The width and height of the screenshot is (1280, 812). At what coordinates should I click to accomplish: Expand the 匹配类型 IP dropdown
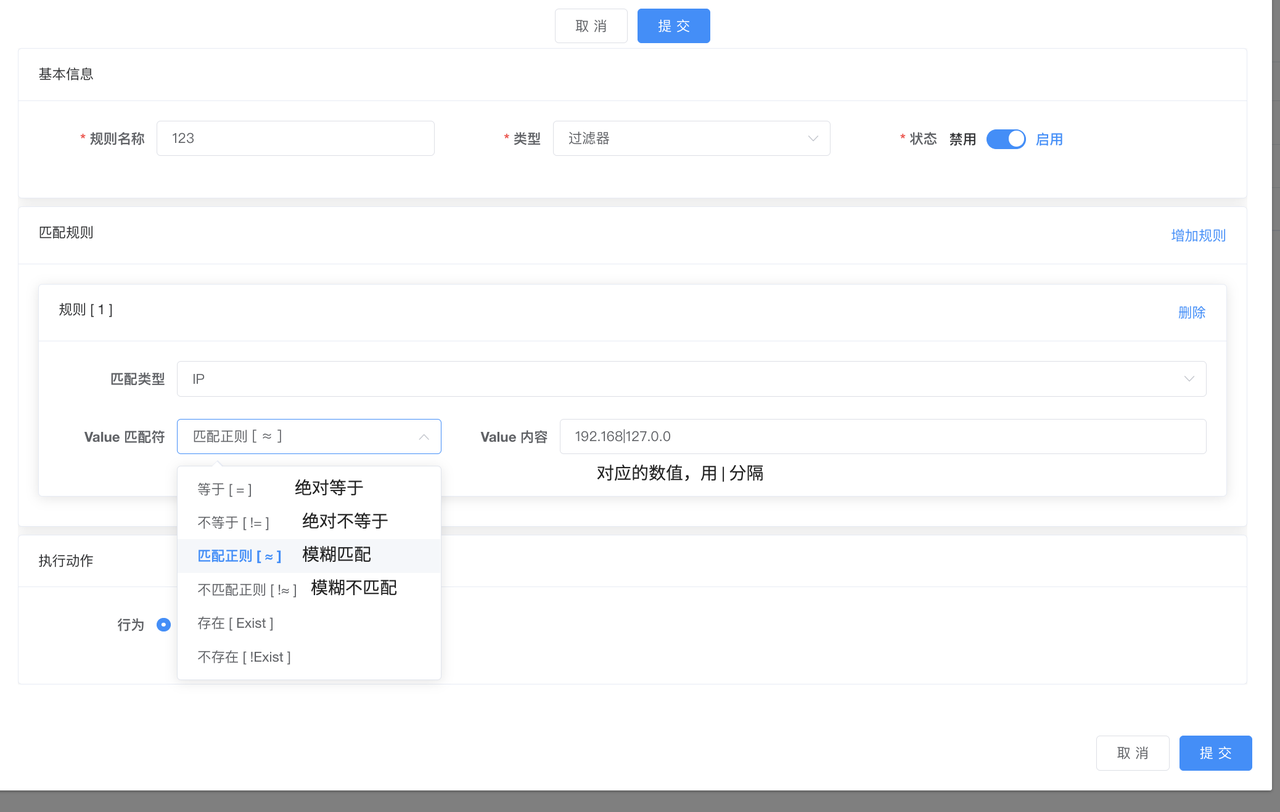(690, 379)
